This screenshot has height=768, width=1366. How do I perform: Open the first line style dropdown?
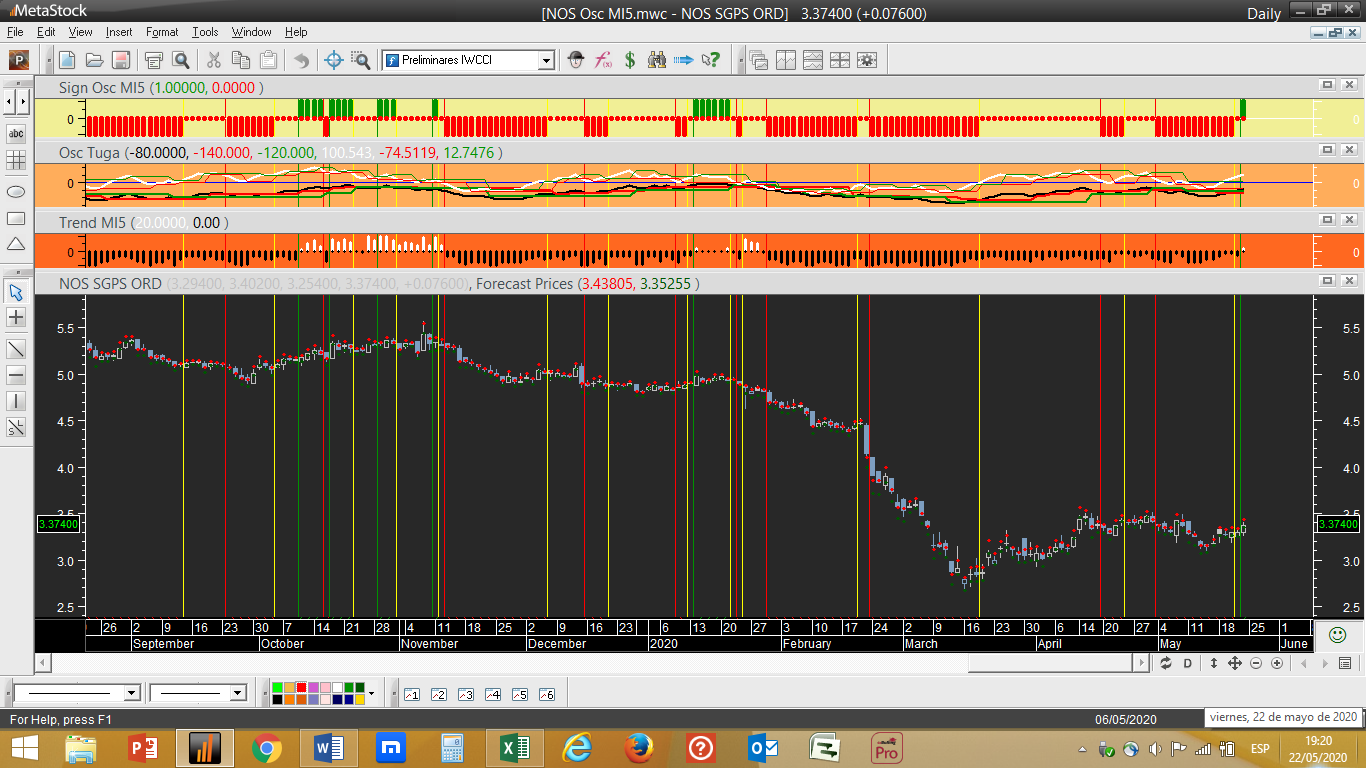coord(131,693)
